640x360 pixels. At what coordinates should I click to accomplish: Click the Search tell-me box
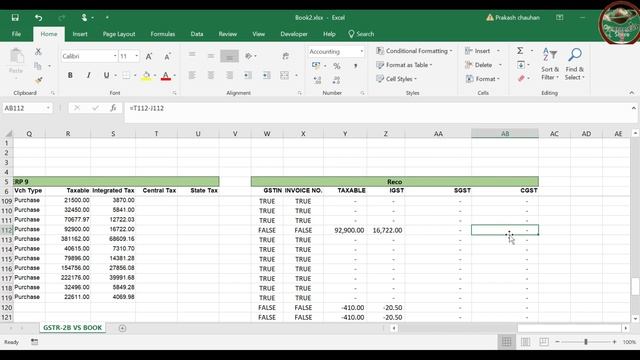[x=361, y=34]
